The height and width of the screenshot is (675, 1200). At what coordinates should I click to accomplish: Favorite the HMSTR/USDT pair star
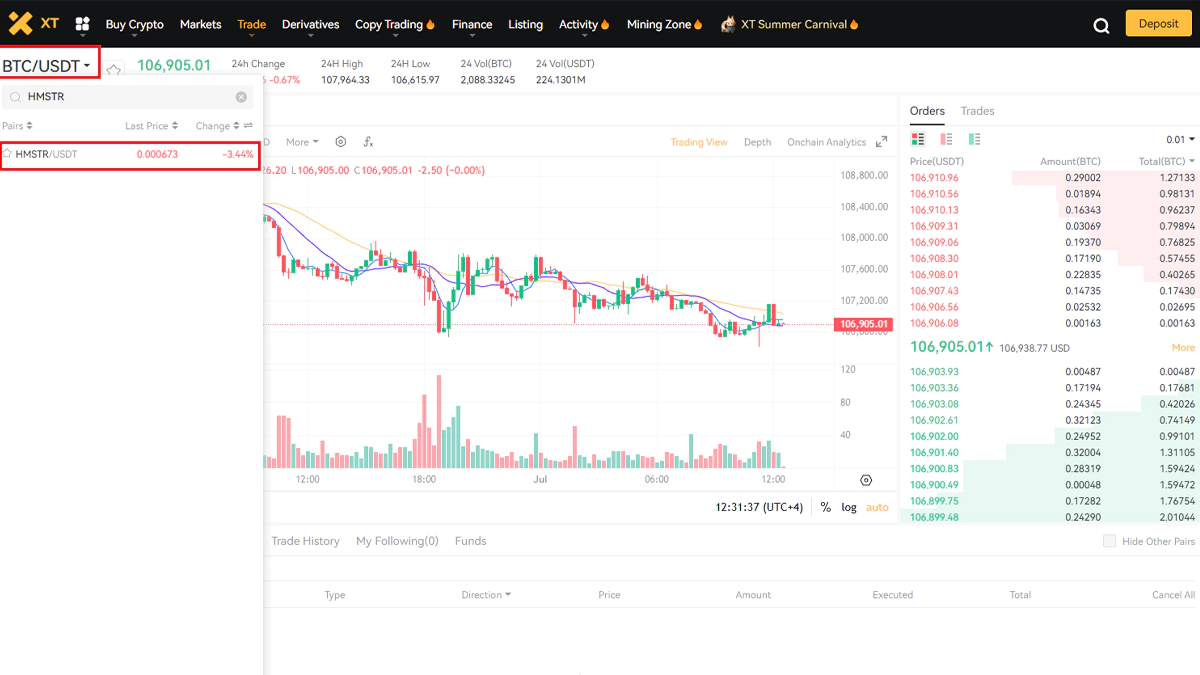8,154
